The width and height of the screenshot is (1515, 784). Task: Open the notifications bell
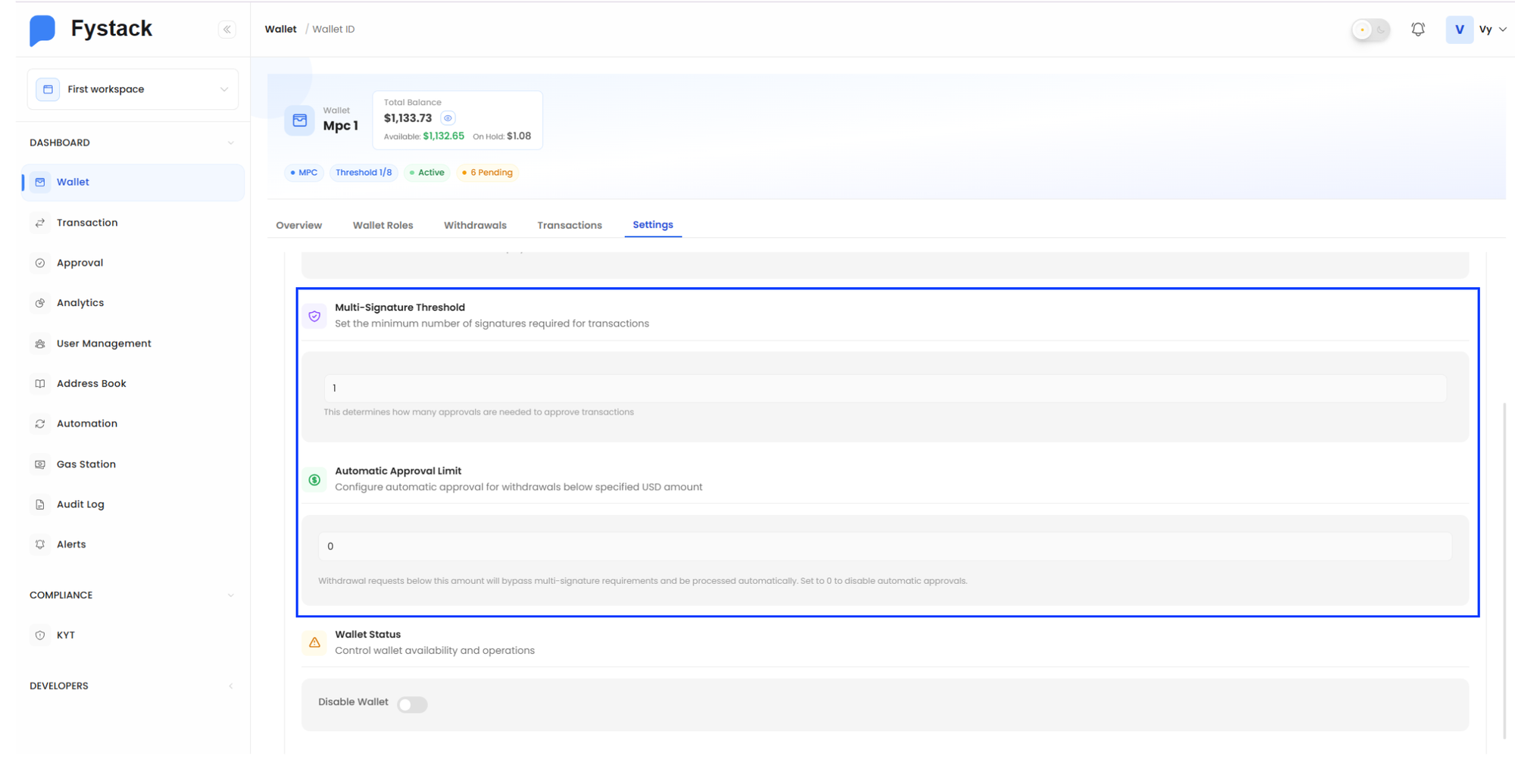point(1418,29)
